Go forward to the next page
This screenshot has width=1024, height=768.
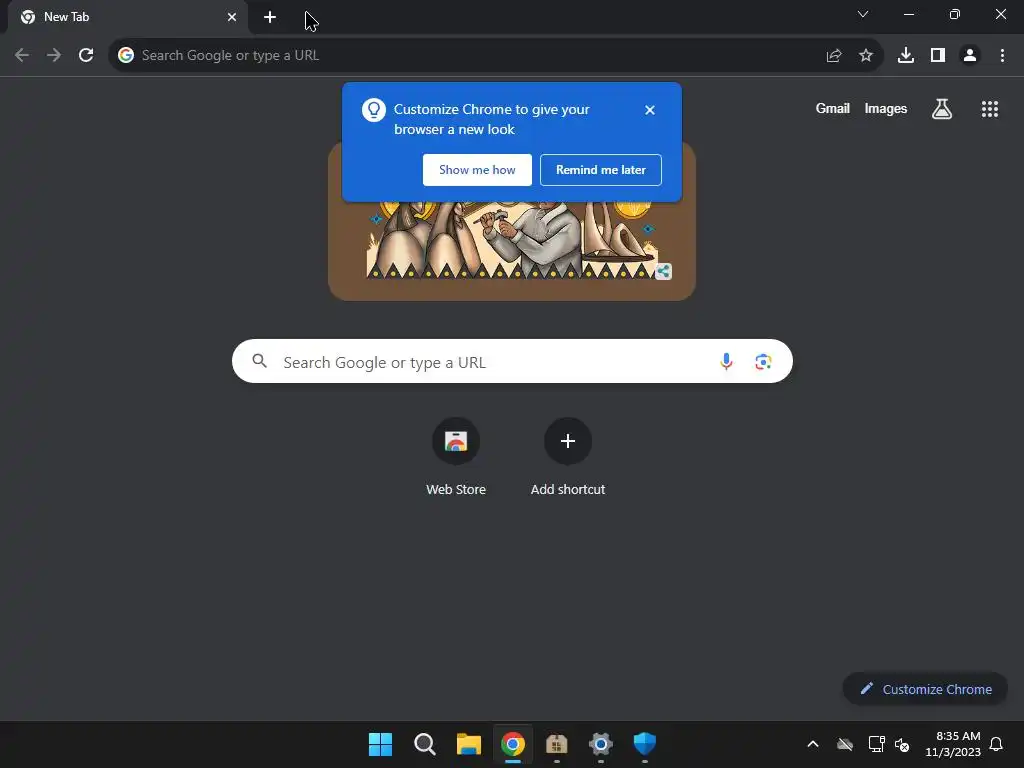pyautogui.click(x=54, y=56)
